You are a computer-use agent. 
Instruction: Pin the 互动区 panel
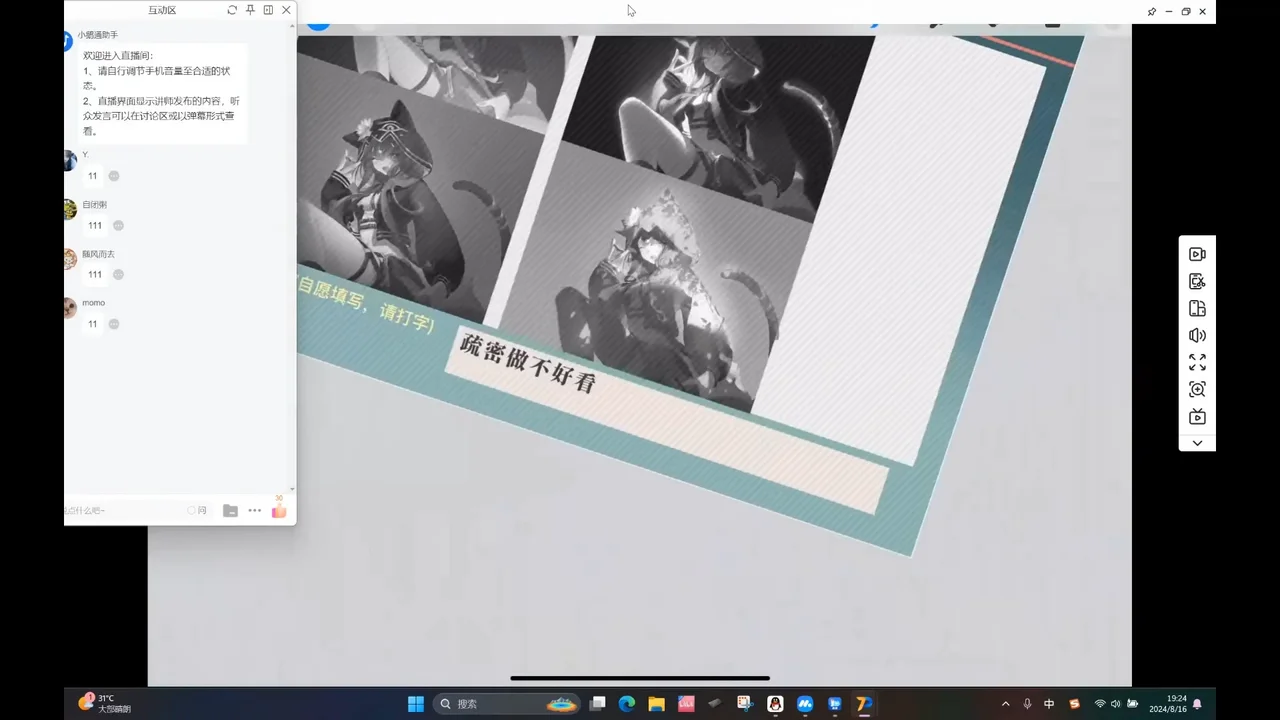[x=250, y=10]
